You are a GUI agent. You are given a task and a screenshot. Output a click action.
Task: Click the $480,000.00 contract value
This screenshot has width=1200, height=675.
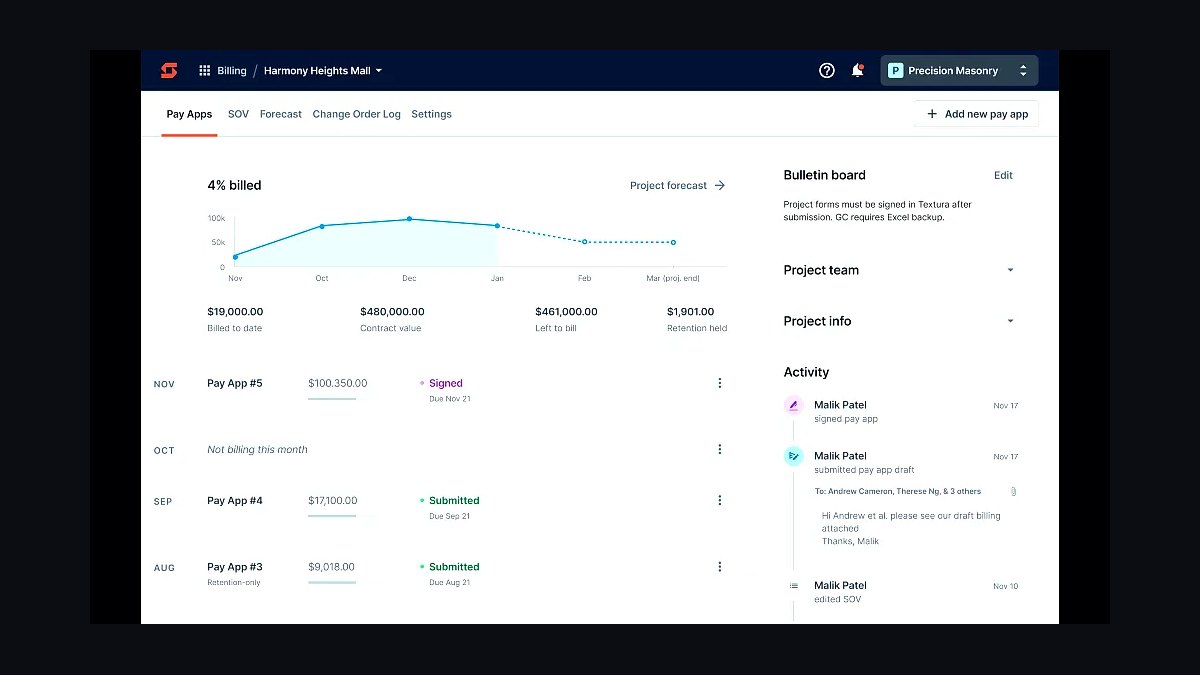pos(392,312)
